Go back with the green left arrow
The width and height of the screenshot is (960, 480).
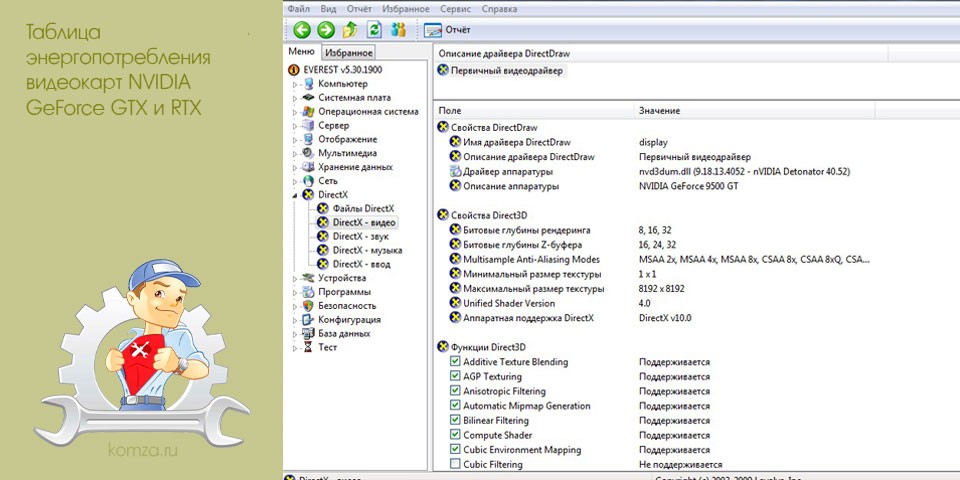[302, 29]
